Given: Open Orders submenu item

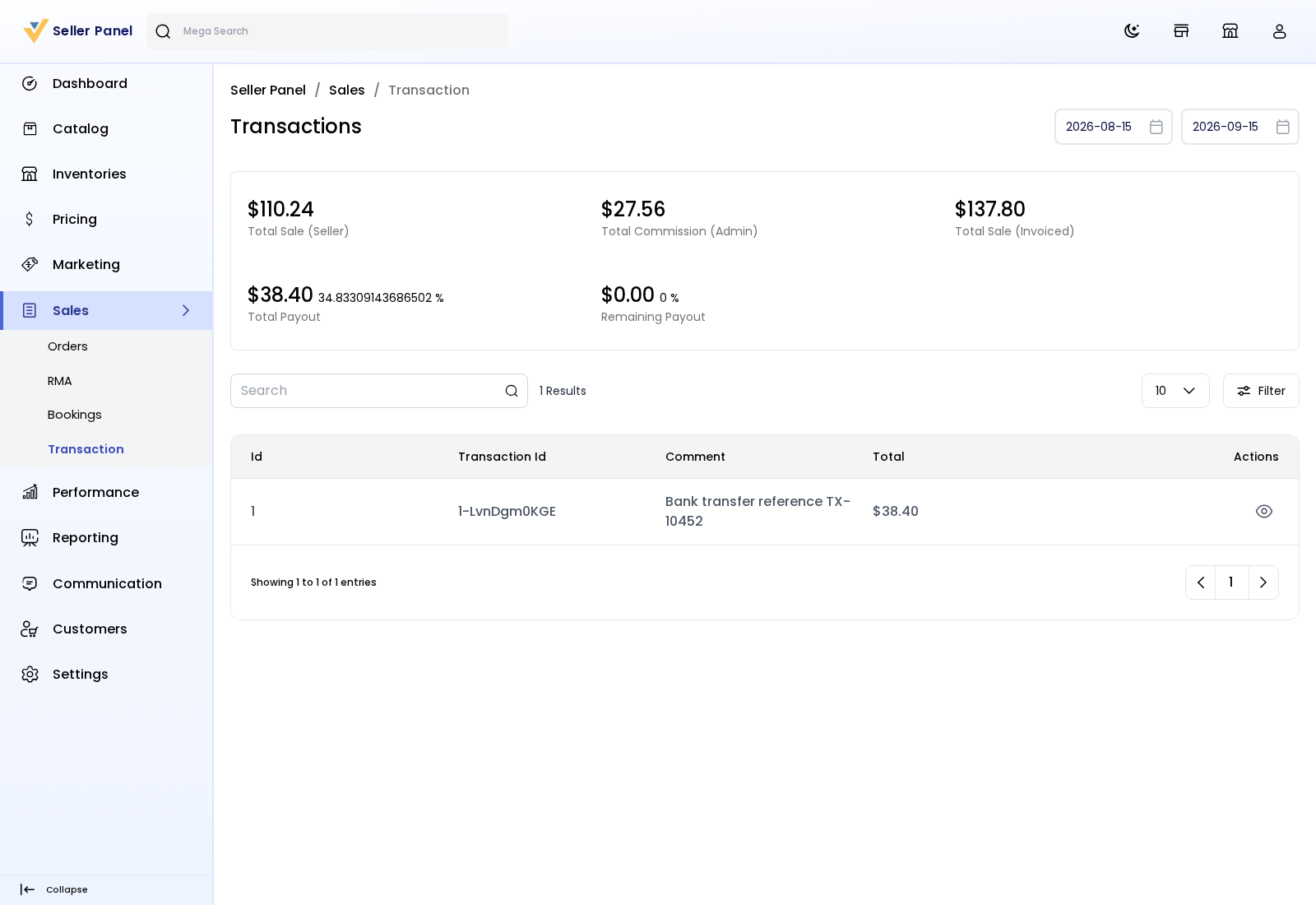Looking at the screenshot, I should [67, 347].
